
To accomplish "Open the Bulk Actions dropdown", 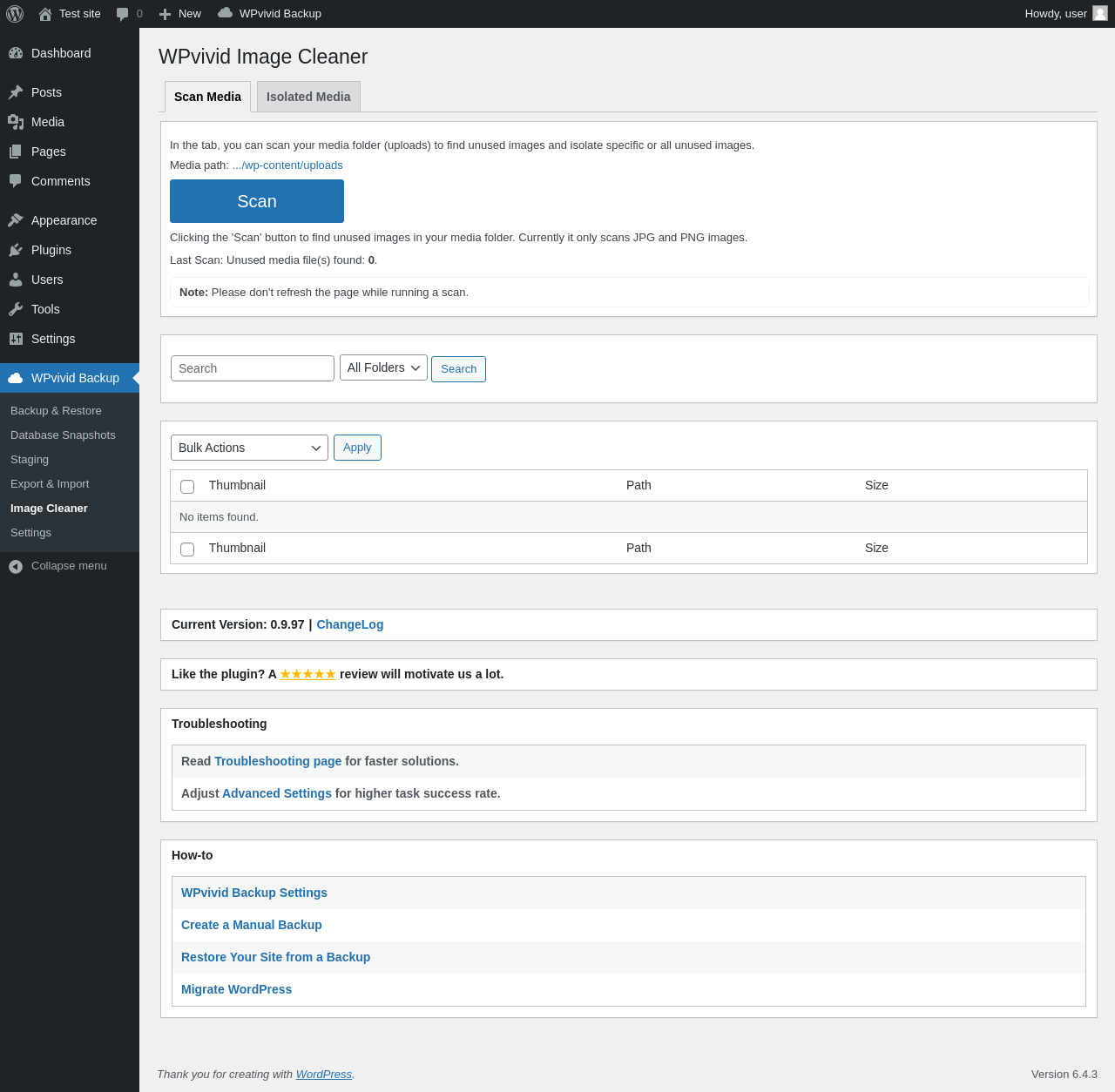I will 249,448.
